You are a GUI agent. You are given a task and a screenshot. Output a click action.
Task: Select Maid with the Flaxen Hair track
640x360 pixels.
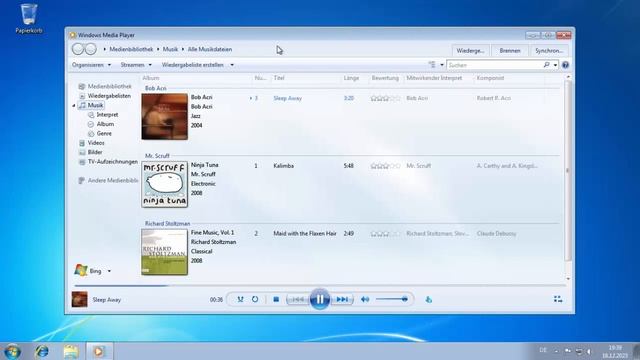[x=305, y=234]
